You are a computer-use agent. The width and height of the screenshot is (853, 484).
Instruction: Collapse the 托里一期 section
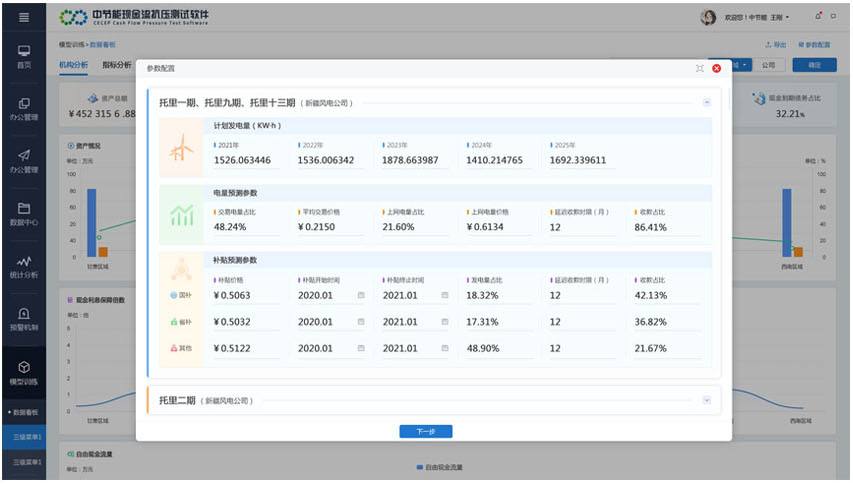pos(706,102)
